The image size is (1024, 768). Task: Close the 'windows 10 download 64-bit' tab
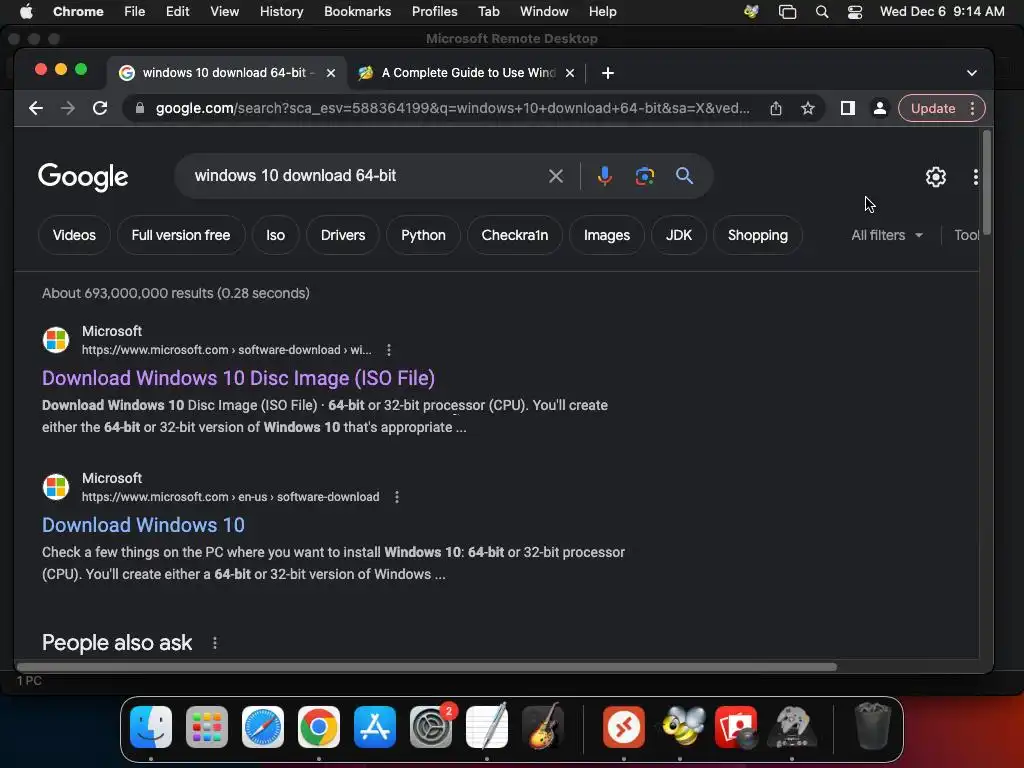(331, 73)
